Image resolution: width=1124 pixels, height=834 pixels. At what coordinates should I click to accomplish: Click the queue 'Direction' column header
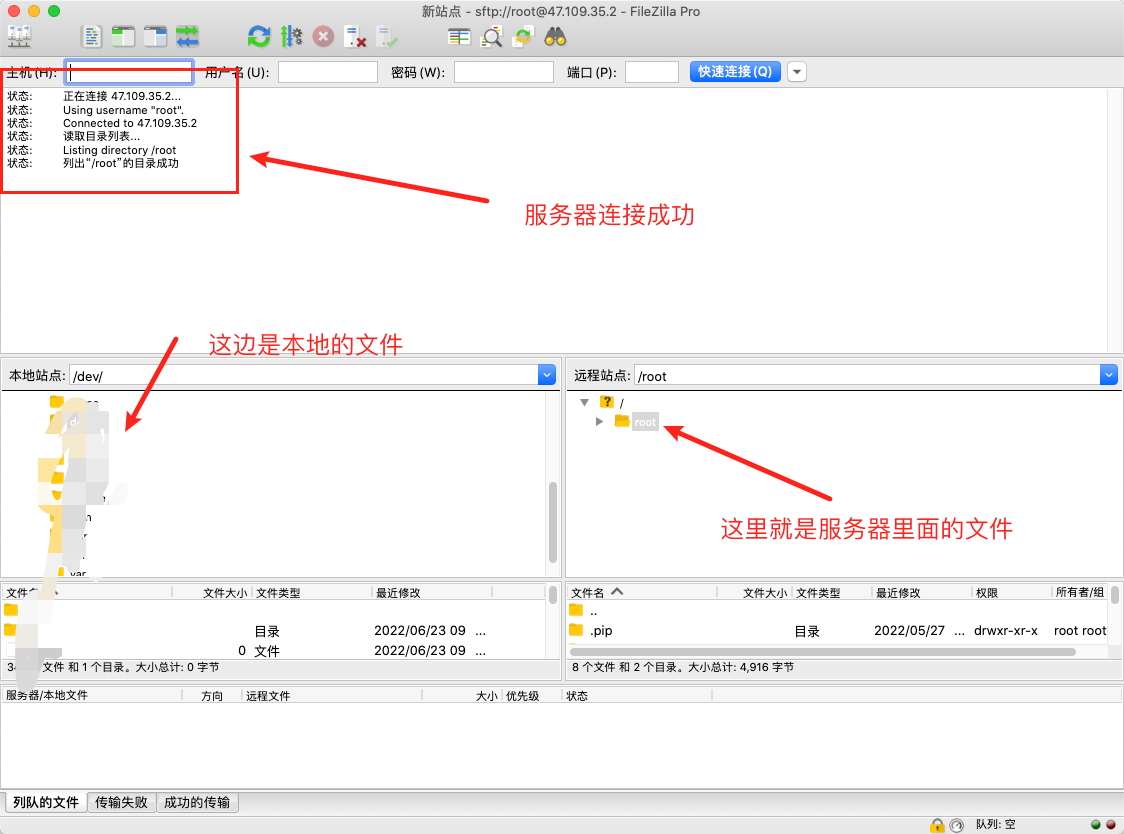[x=212, y=695]
